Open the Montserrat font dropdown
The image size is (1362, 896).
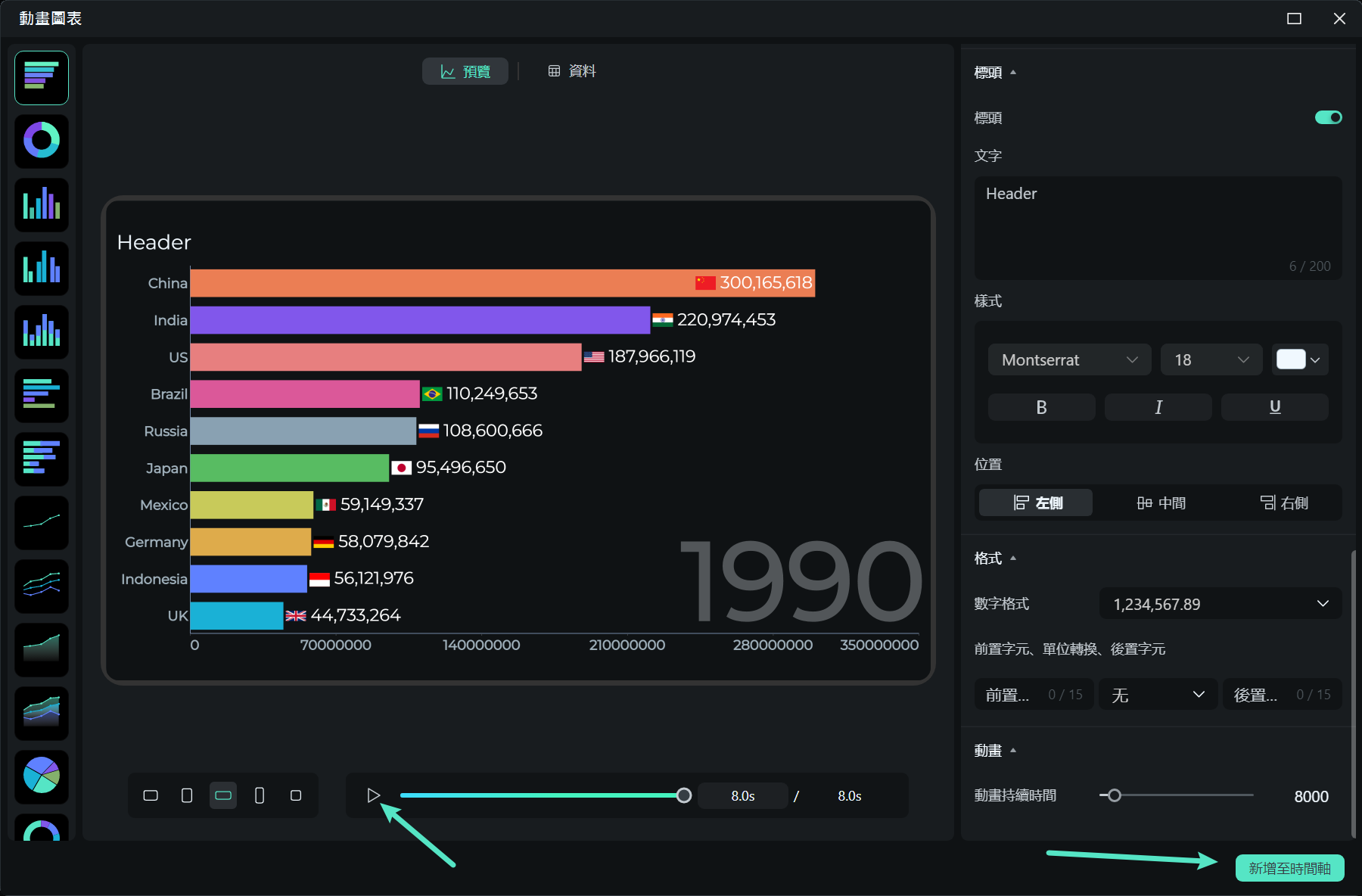(x=1068, y=360)
